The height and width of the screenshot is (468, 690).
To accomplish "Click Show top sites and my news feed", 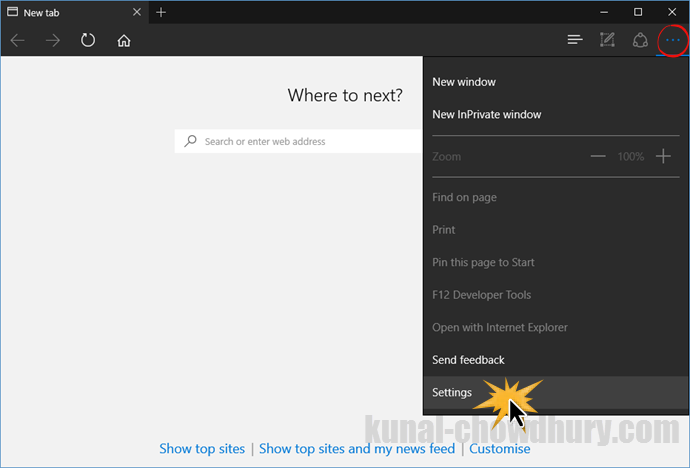I will [x=357, y=449].
